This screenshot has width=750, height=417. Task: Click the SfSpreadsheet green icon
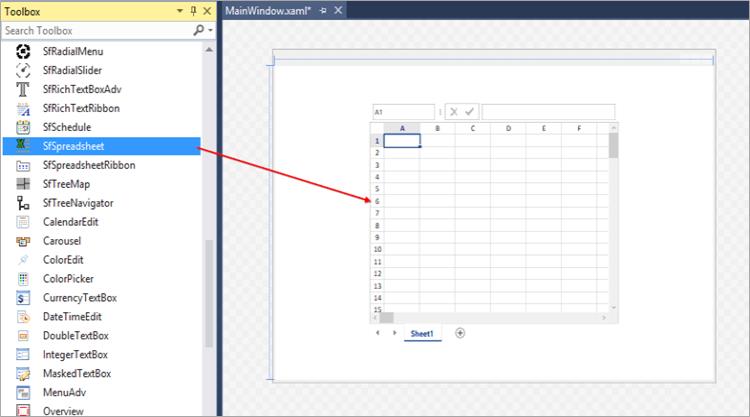(23, 146)
